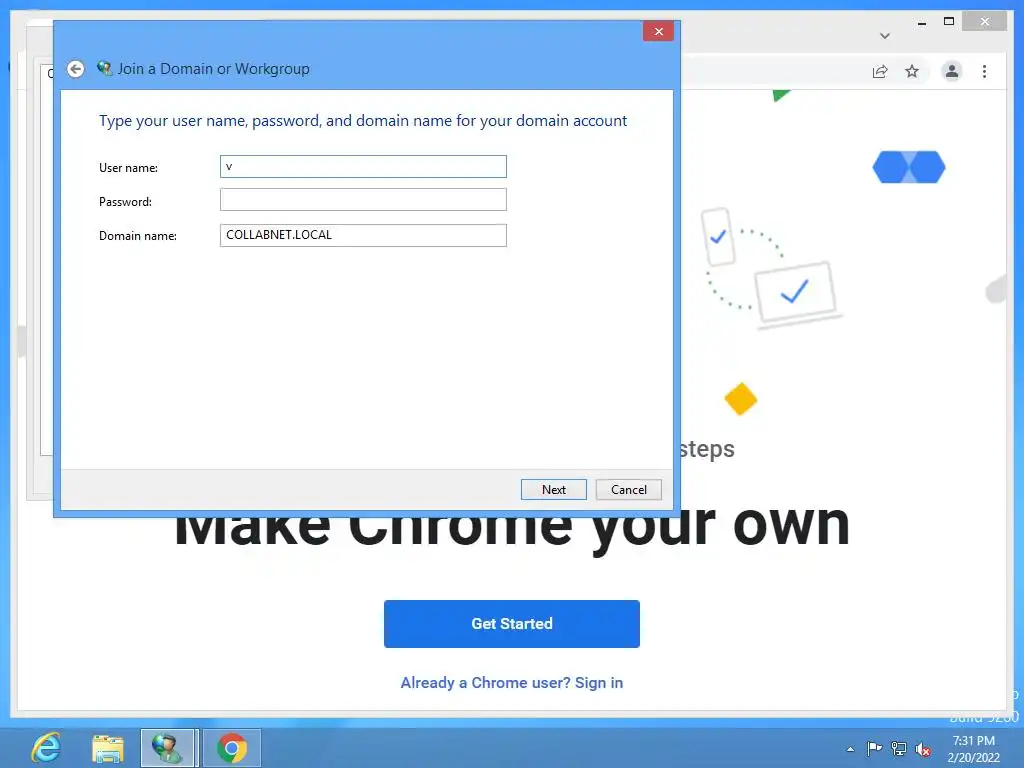This screenshot has width=1024, height=768.
Task: Start Chrome setup via Get Started
Action: pos(512,624)
